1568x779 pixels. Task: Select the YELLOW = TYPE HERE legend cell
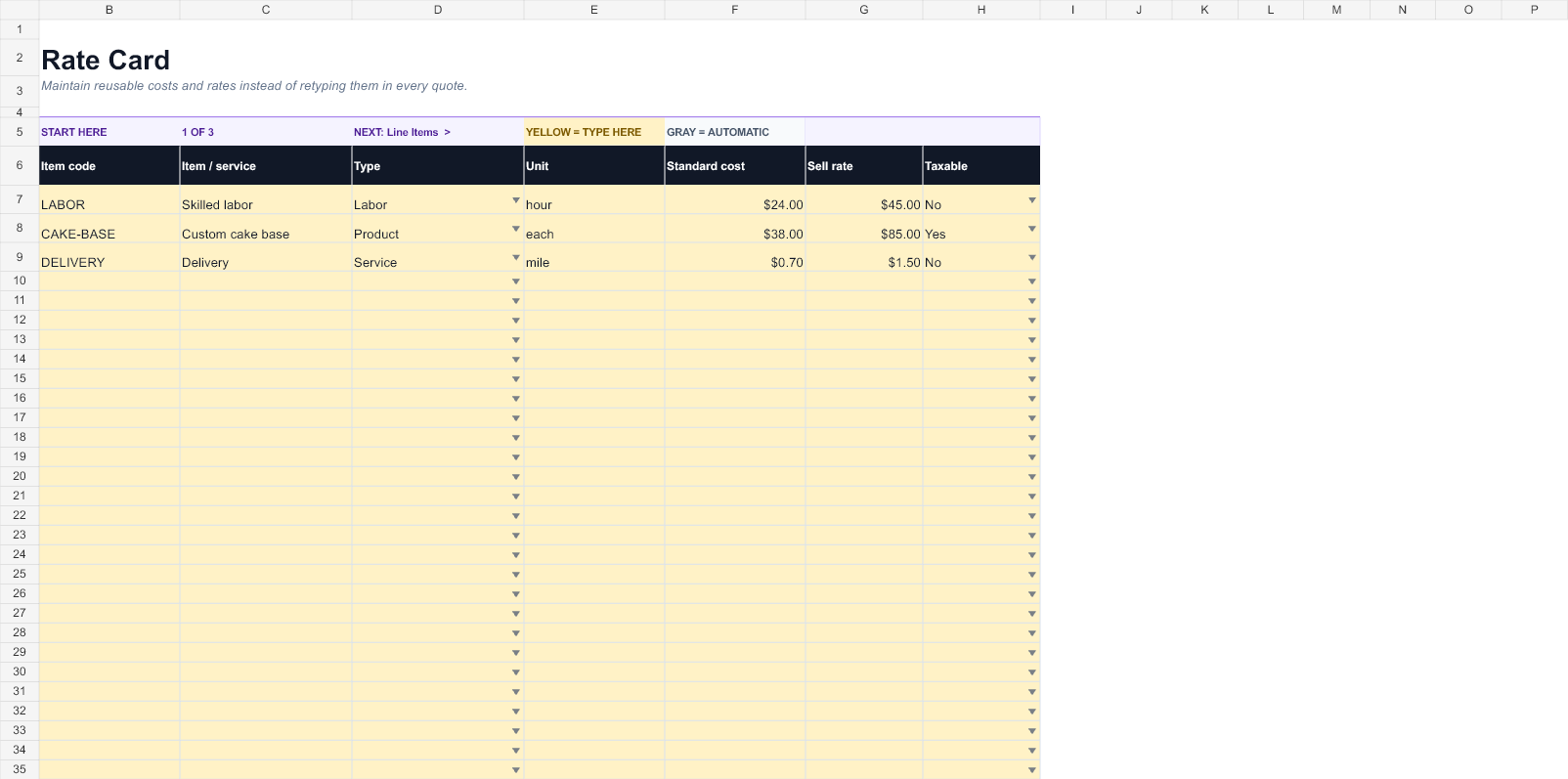tap(594, 132)
